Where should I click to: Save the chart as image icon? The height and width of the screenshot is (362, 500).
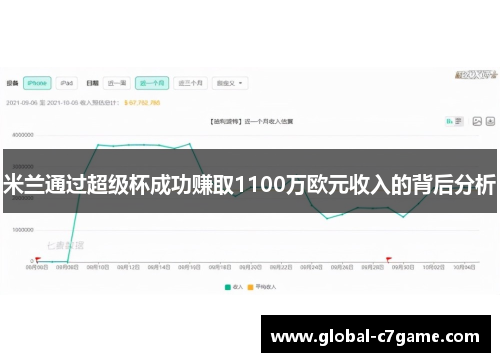tap(477, 121)
